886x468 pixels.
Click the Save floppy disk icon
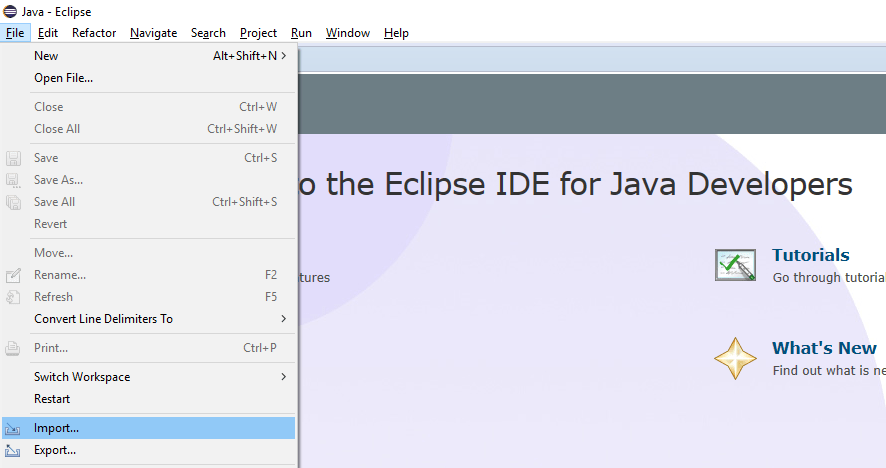tap(13, 158)
